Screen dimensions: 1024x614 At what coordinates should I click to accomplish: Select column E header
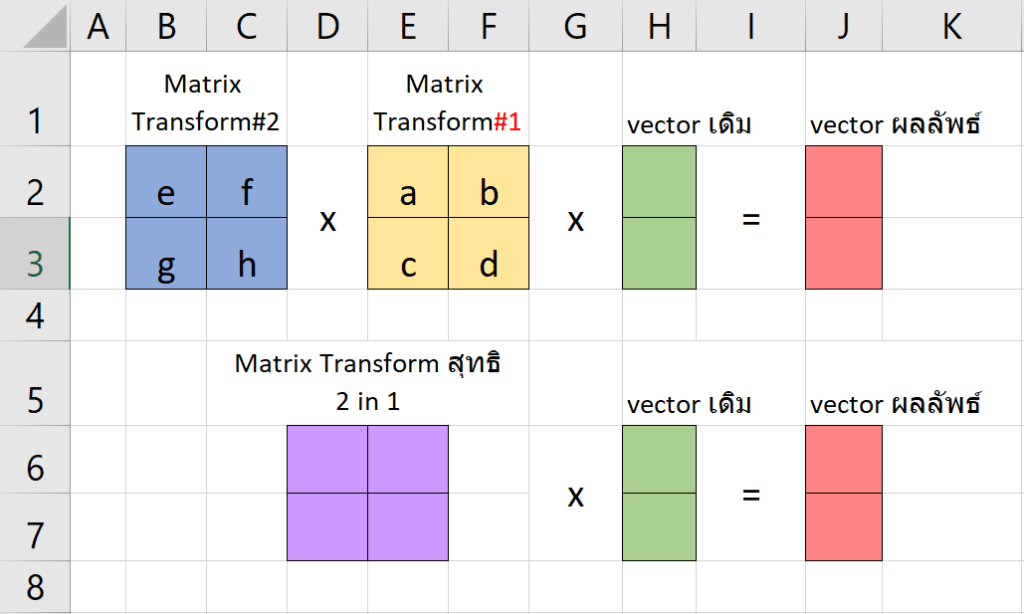tap(408, 25)
